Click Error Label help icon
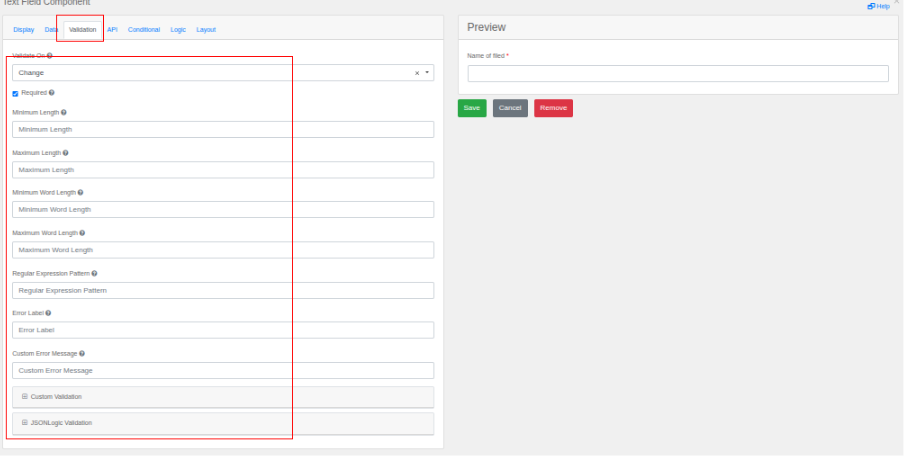 [48, 313]
